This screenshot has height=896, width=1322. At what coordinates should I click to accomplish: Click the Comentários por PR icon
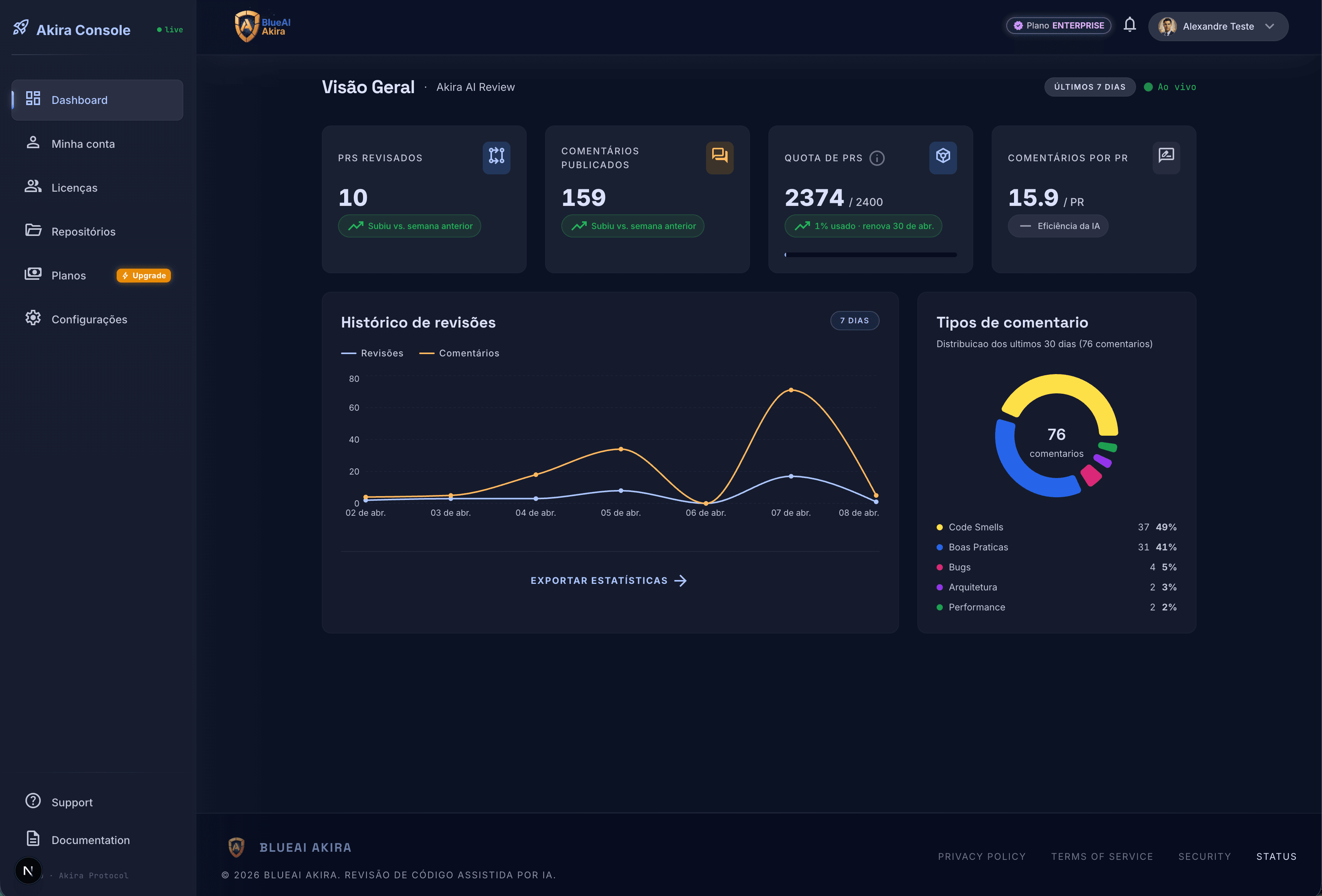(x=1166, y=157)
